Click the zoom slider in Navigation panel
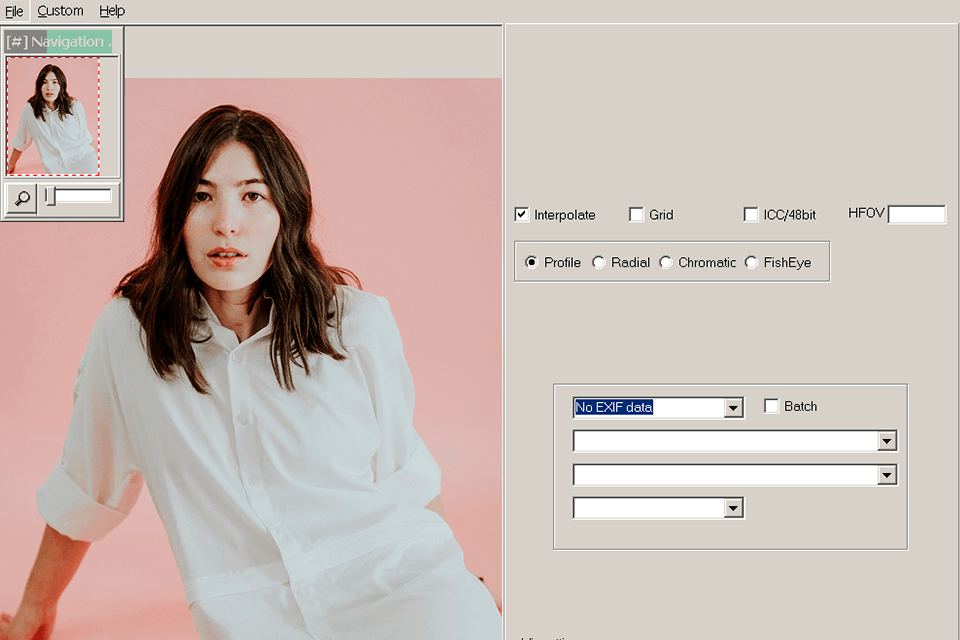Viewport: 960px width, 640px height. [x=80, y=196]
